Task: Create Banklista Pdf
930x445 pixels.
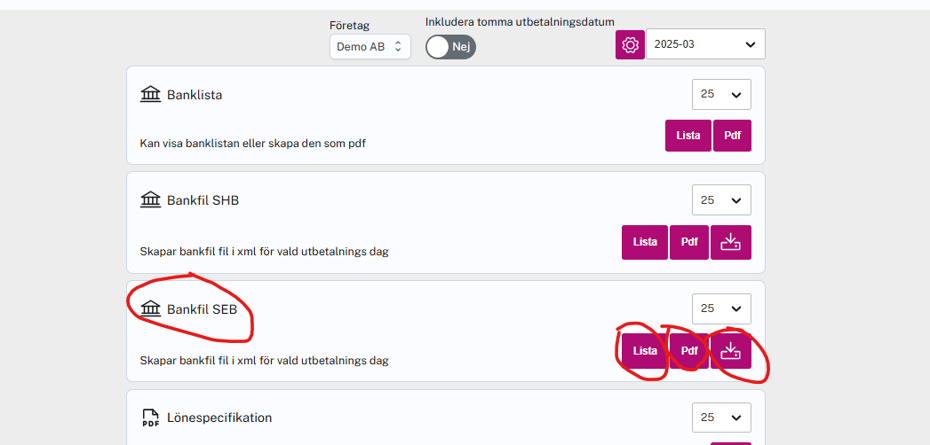Action: (732, 136)
